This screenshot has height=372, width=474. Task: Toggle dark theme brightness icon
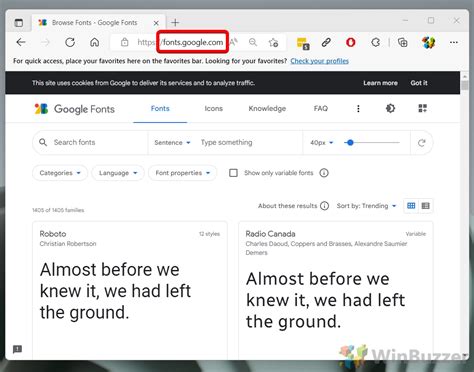pos(390,108)
